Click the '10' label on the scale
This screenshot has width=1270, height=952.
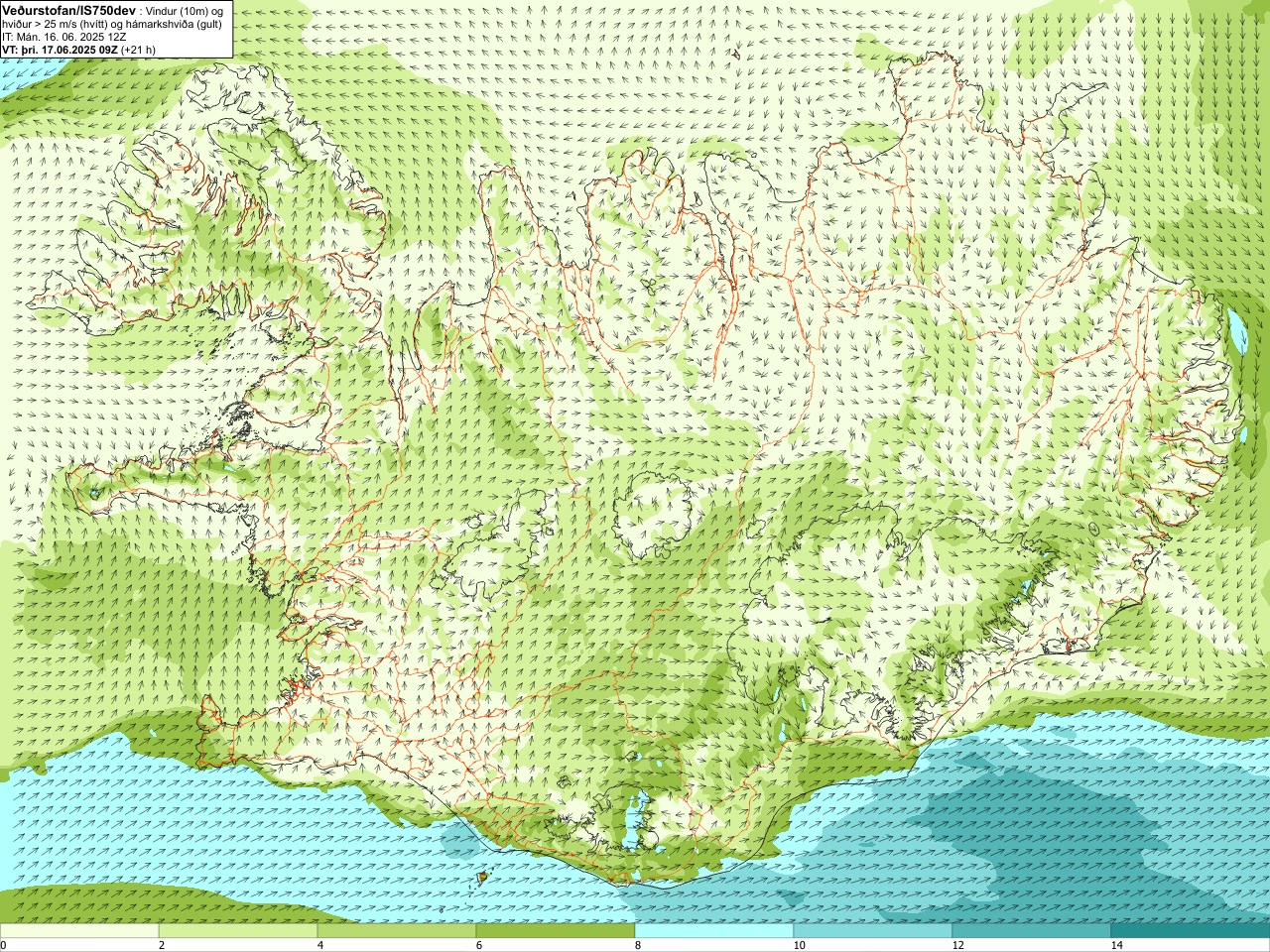pos(799,945)
